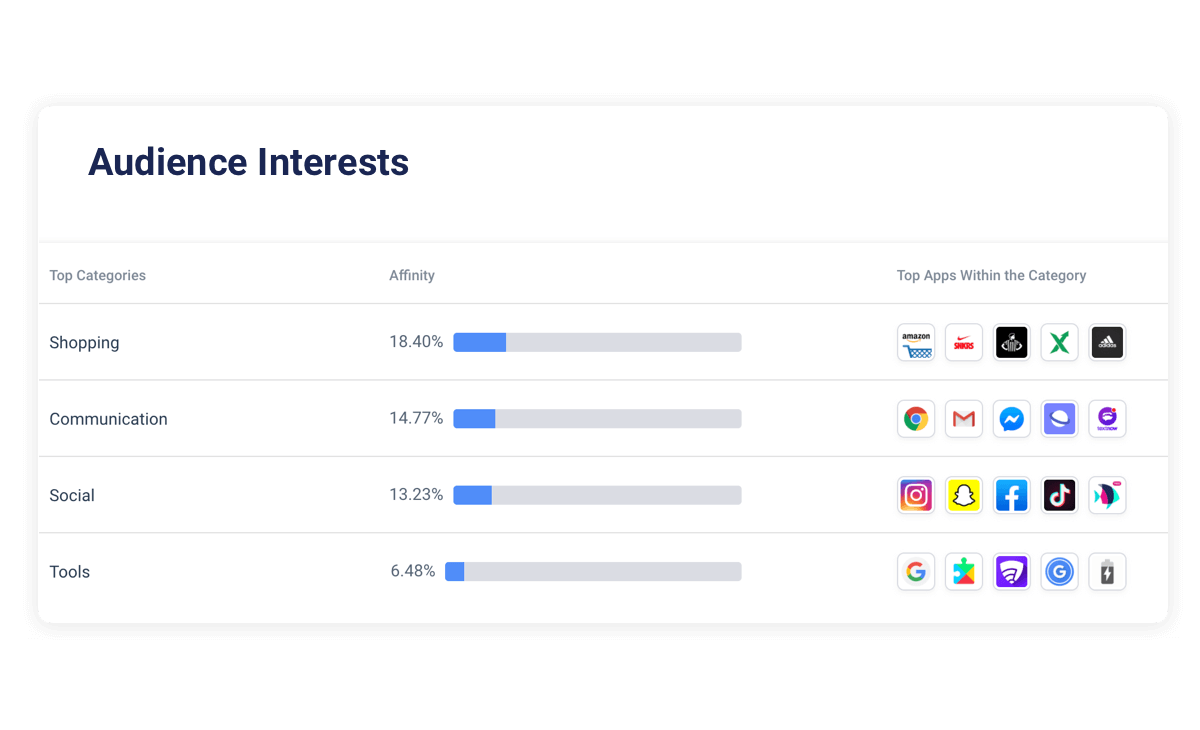
Task: Select the Snapchat app icon
Action: pos(964,495)
